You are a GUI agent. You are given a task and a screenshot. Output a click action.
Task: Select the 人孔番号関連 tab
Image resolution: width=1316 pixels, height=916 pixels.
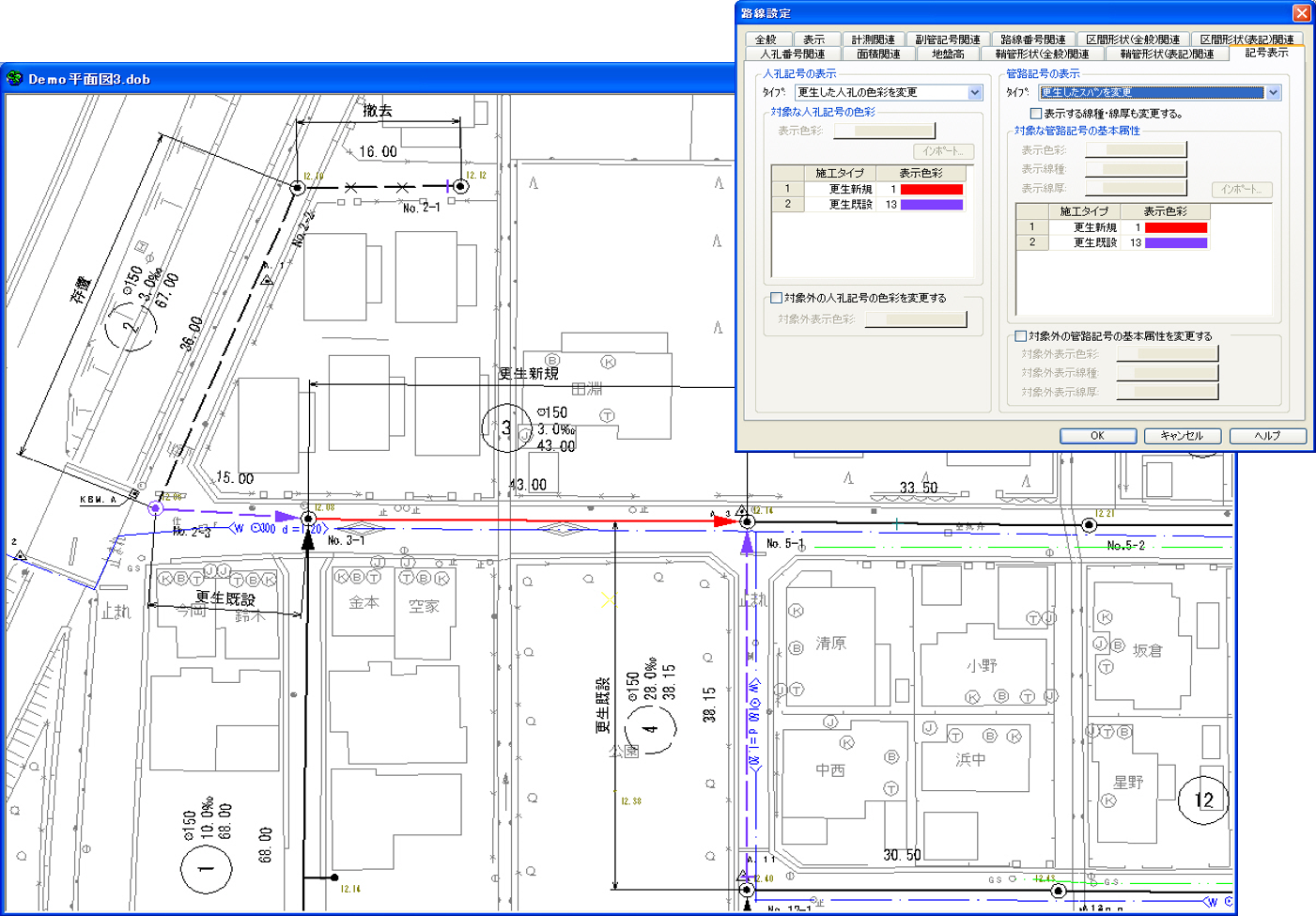[x=792, y=54]
